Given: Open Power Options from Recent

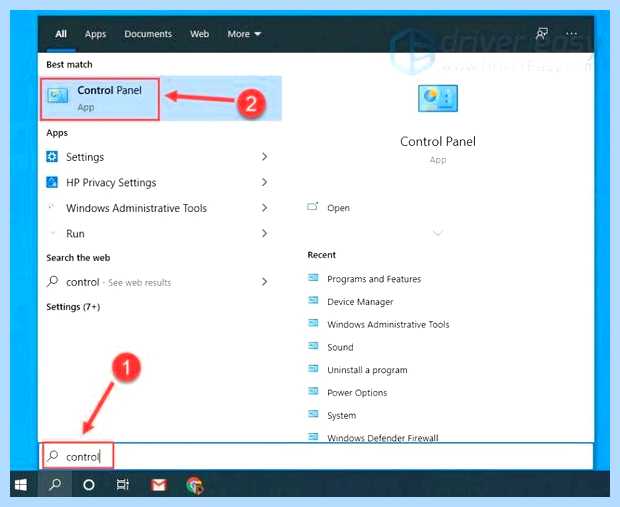Looking at the screenshot, I should tap(357, 393).
